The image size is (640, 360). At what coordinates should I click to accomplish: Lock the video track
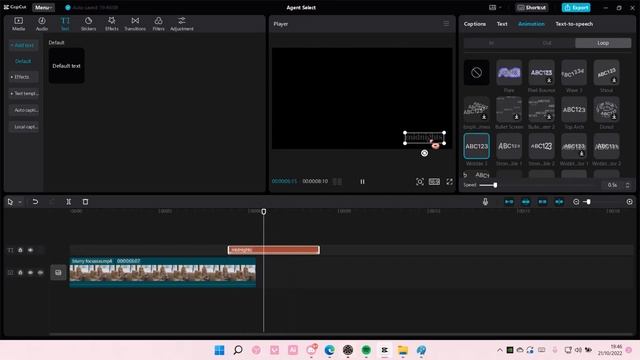[x=20, y=272]
